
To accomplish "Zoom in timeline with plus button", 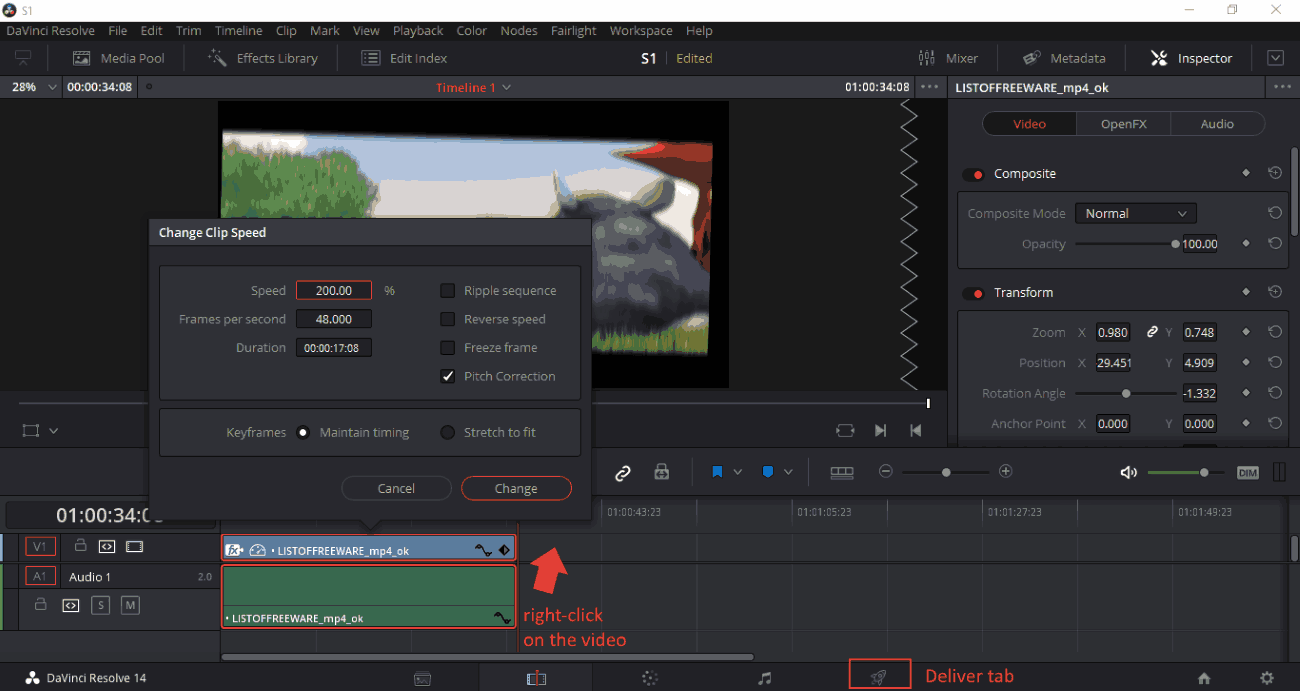I will pyautogui.click(x=1006, y=472).
